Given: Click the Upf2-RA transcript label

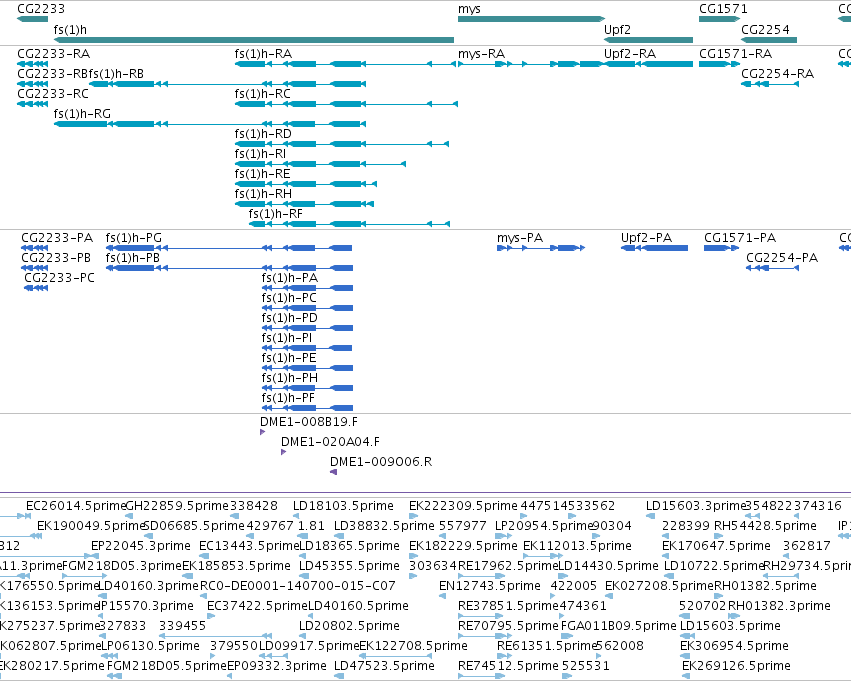Looking at the screenshot, I should 630,54.
